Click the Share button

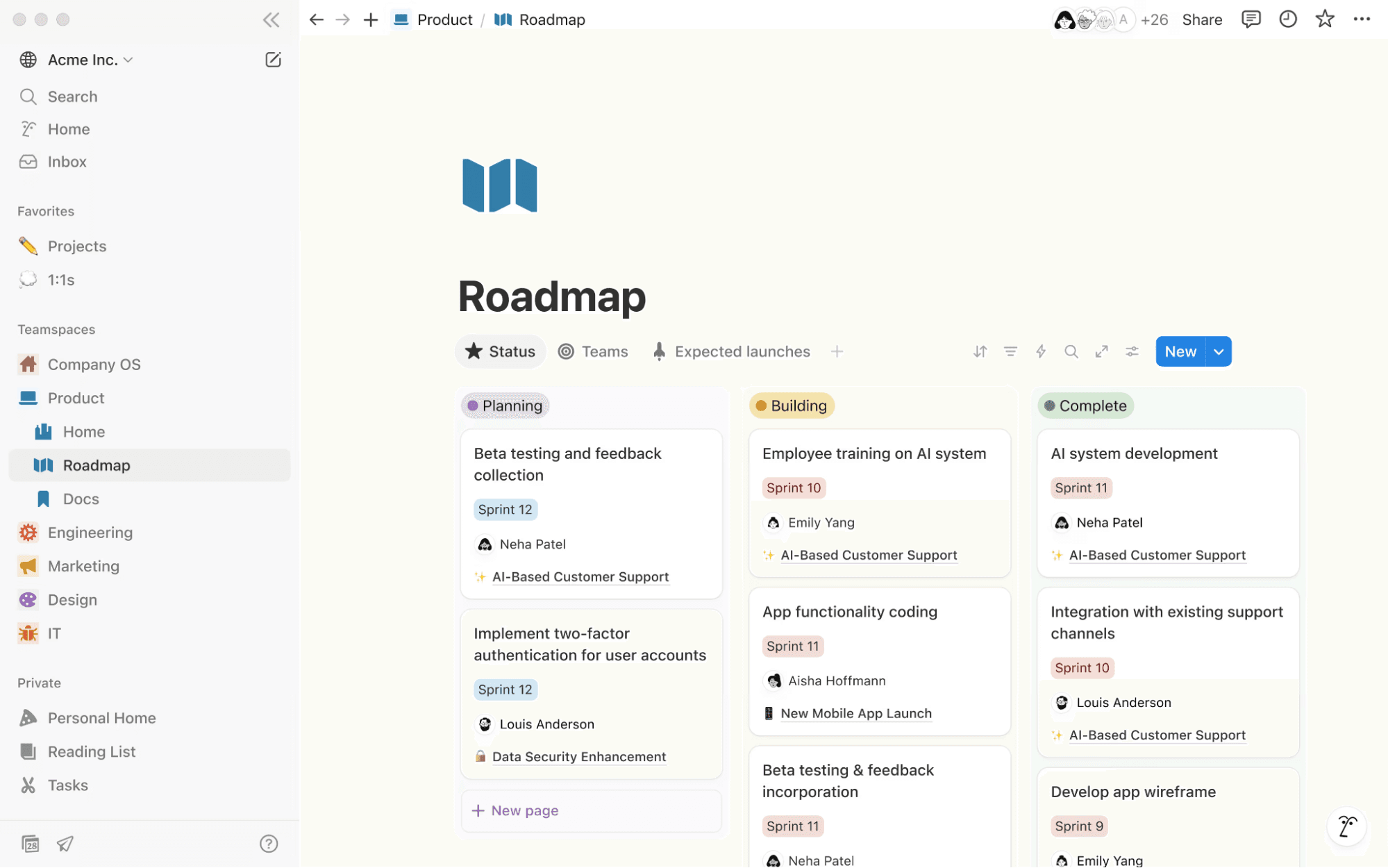point(1202,19)
